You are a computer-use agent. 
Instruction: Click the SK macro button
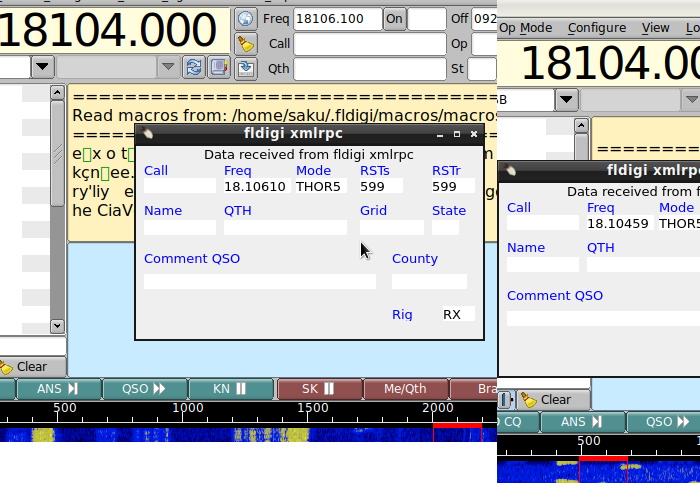[x=319, y=389]
